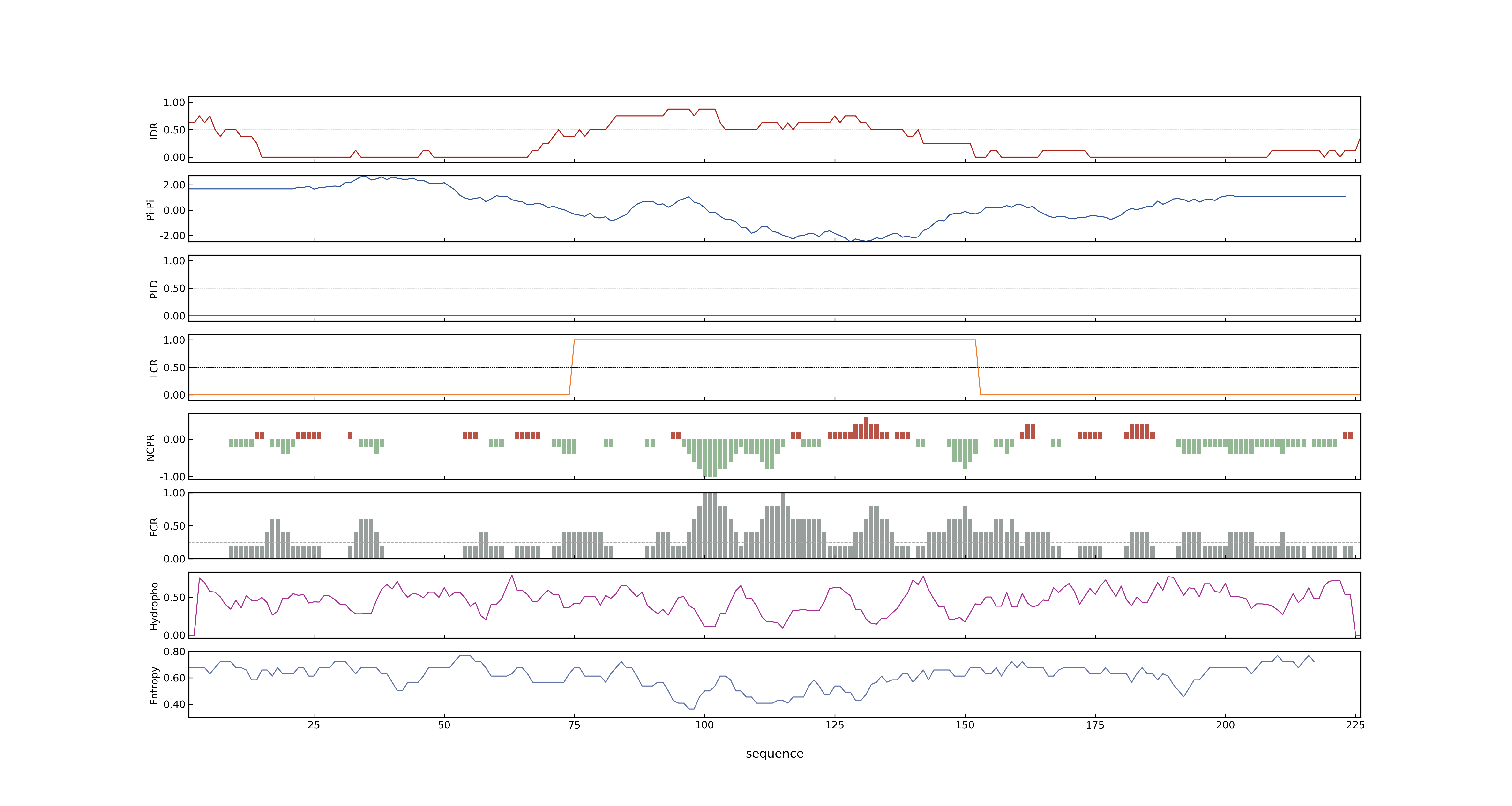Click the 0.00 tick on Hydropho axis

(174, 635)
